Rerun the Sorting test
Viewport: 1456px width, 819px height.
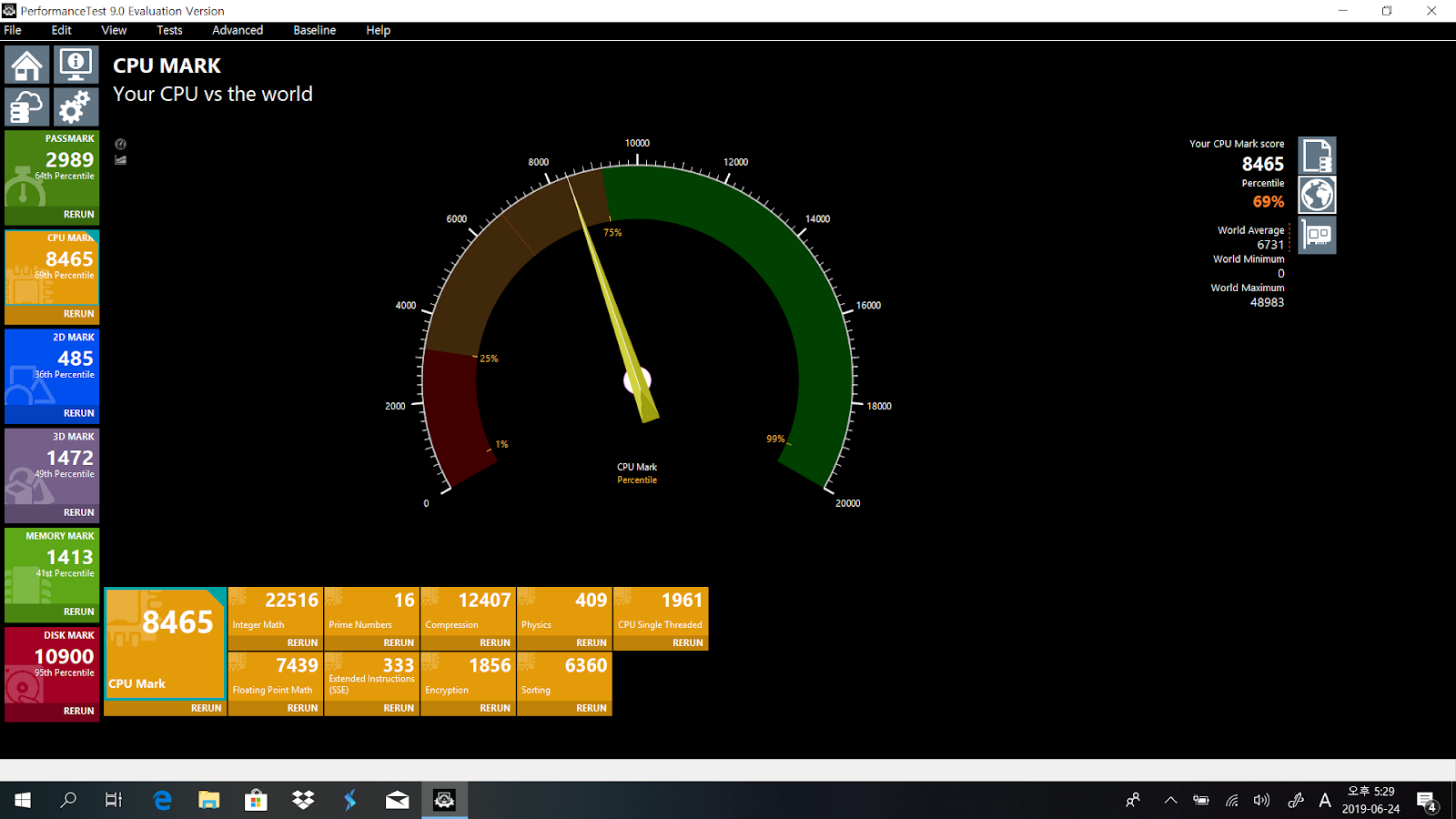591,708
